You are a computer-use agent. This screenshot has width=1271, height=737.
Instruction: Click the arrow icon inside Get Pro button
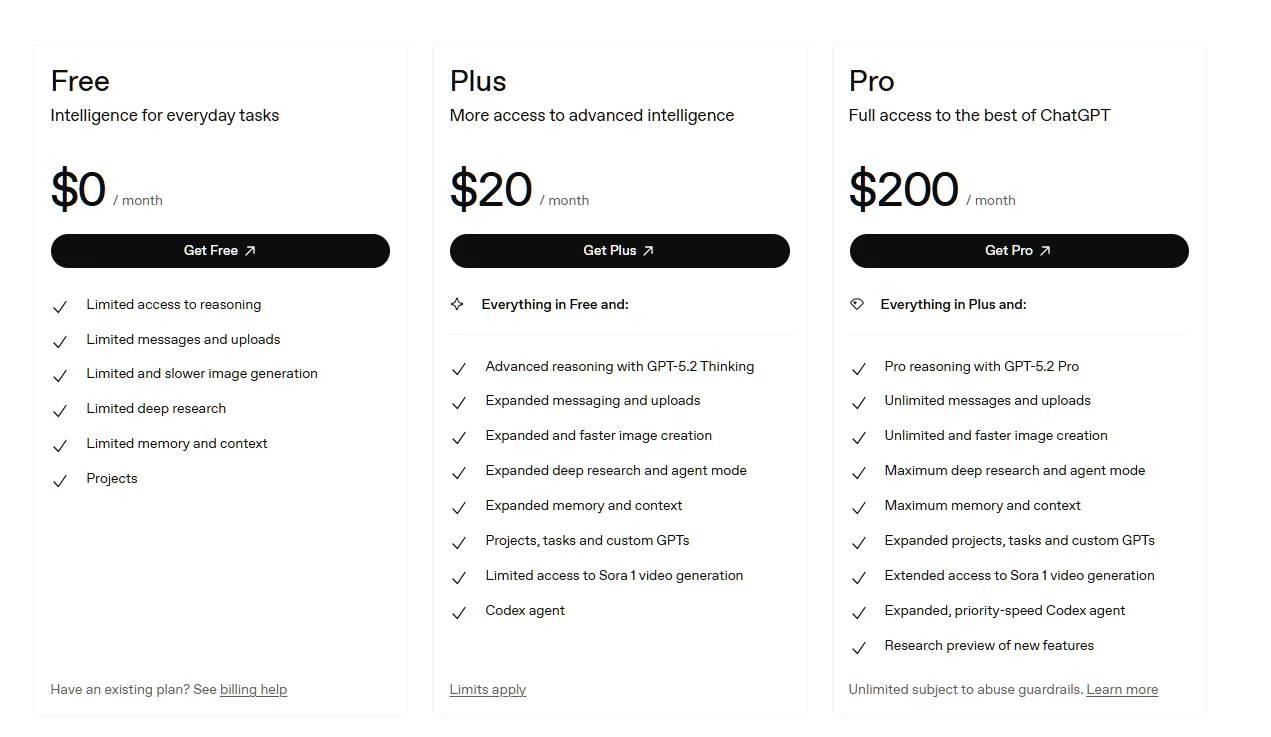1048,251
